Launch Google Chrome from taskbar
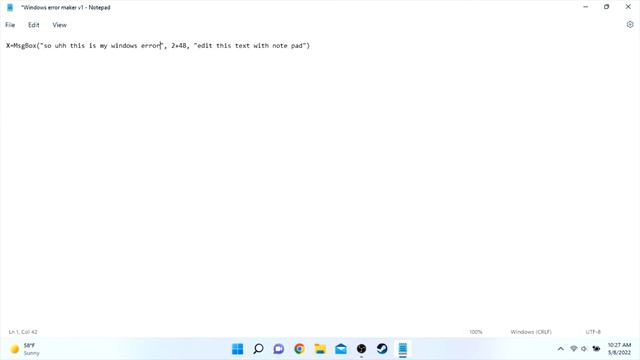 coord(299,349)
